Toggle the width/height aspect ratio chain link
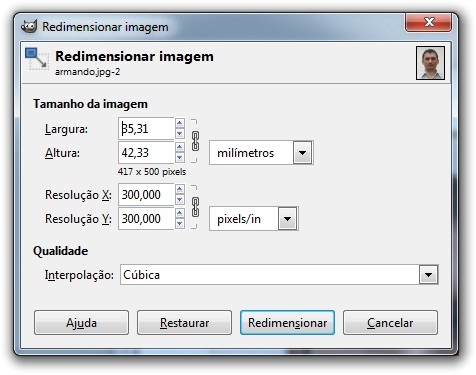The width and height of the screenshot is (476, 375). tap(195, 141)
